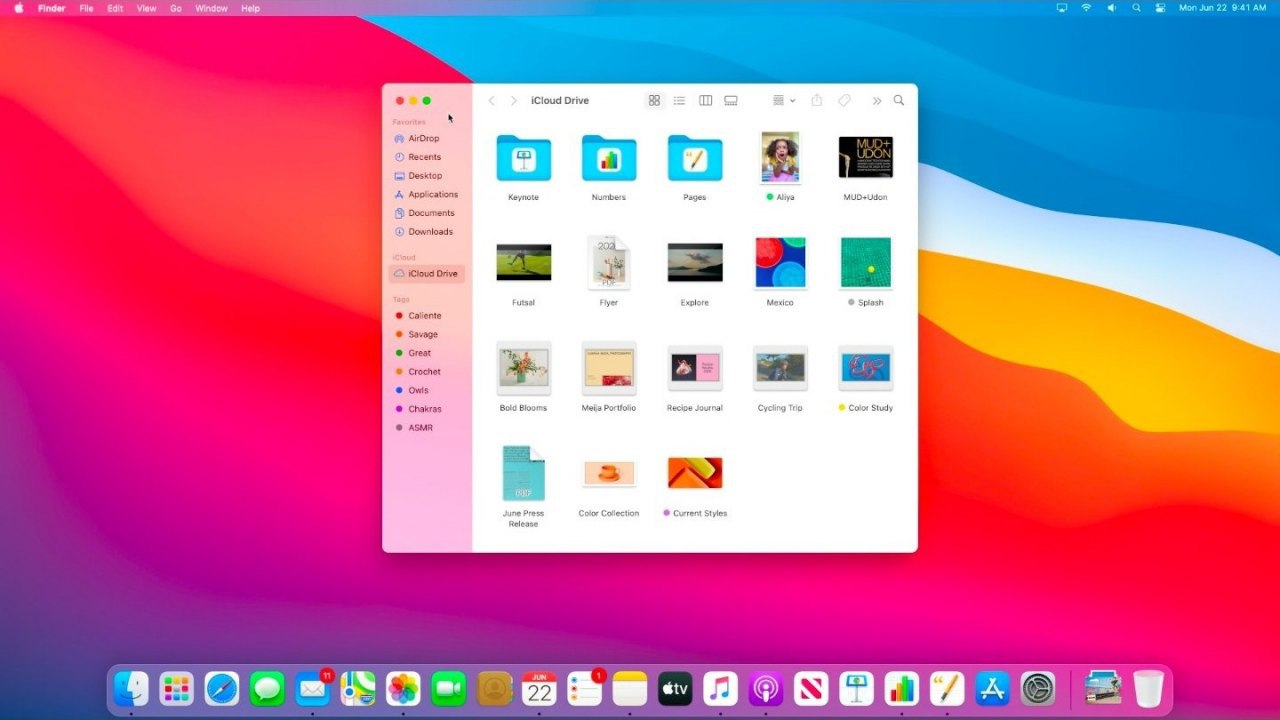Image resolution: width=1280 pixels, height=720 pixels.
Task: Select the Numbers folder
Action: (x=609, y=158)
